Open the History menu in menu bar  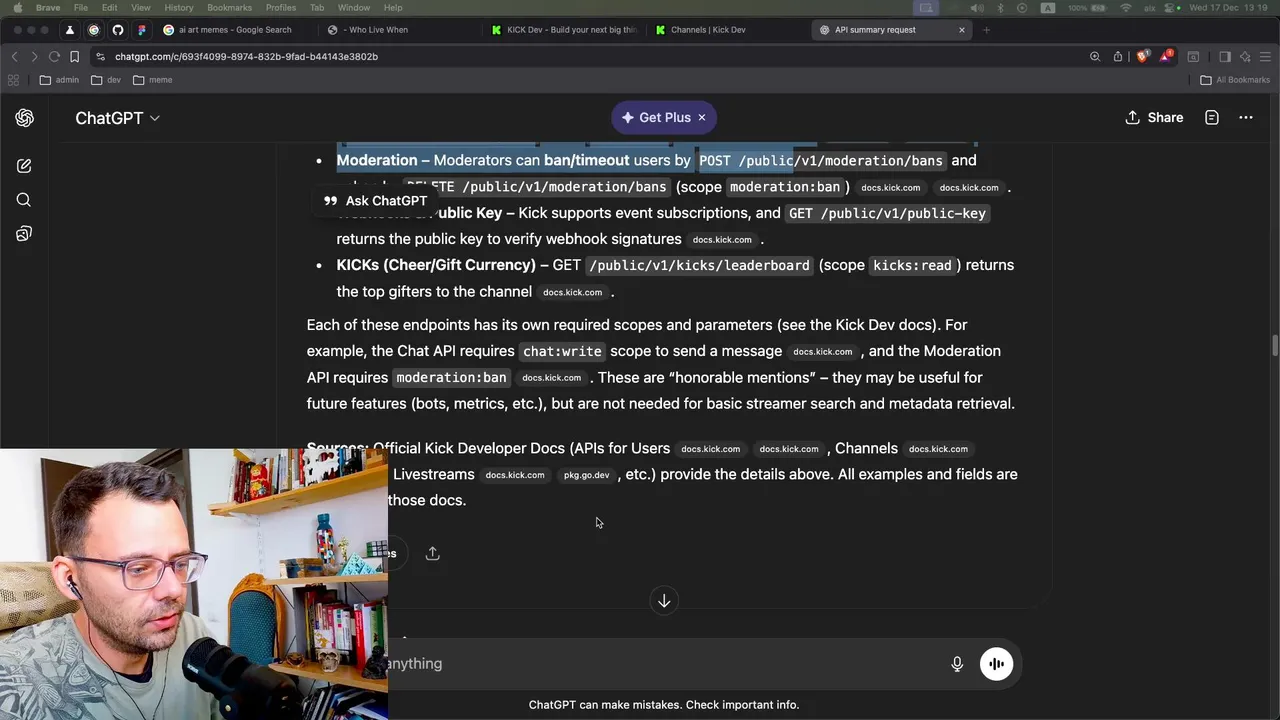coord(179,8)
